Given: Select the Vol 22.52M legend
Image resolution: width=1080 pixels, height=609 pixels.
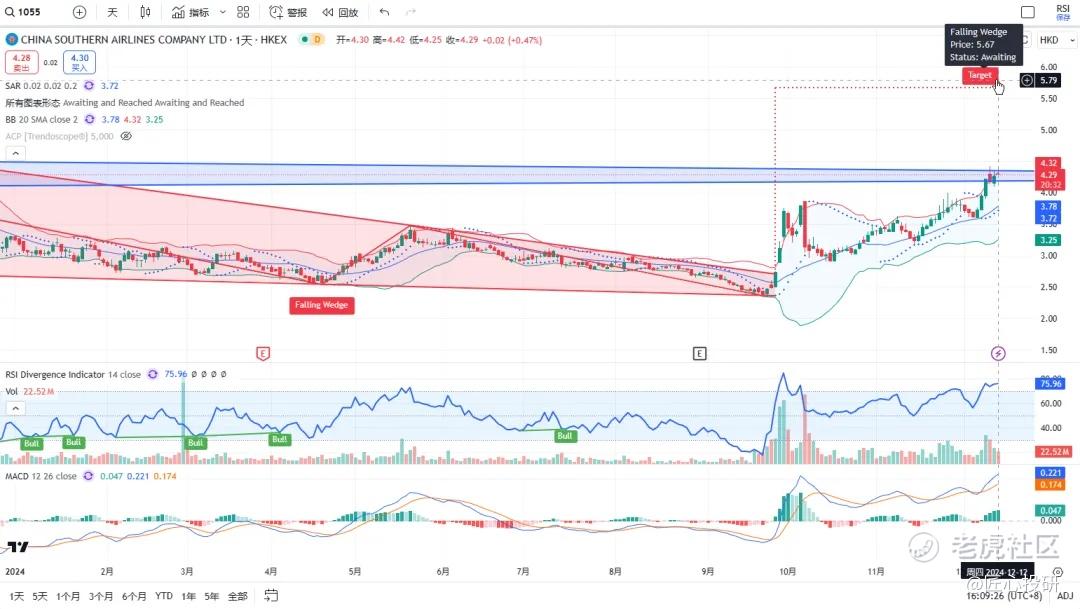Looking at the screenshot, I should pos(30,391).
